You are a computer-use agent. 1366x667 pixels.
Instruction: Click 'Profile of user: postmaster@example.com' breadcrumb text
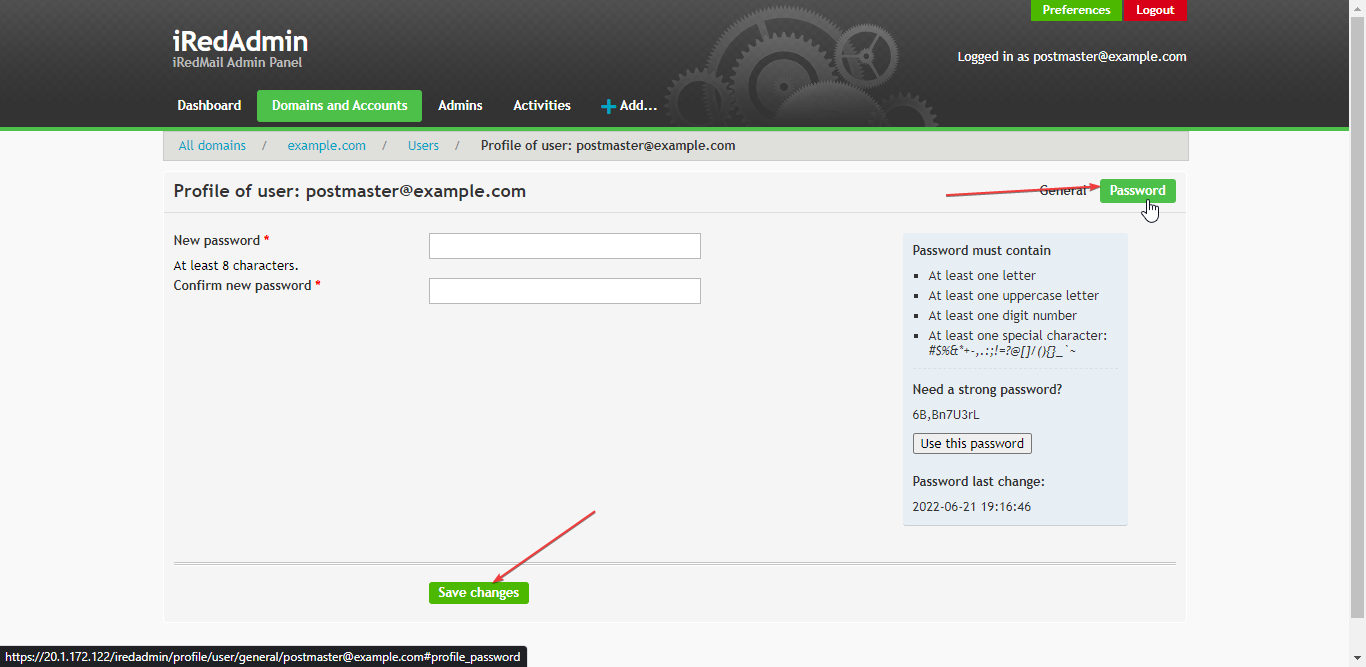(x=608, y=145)
